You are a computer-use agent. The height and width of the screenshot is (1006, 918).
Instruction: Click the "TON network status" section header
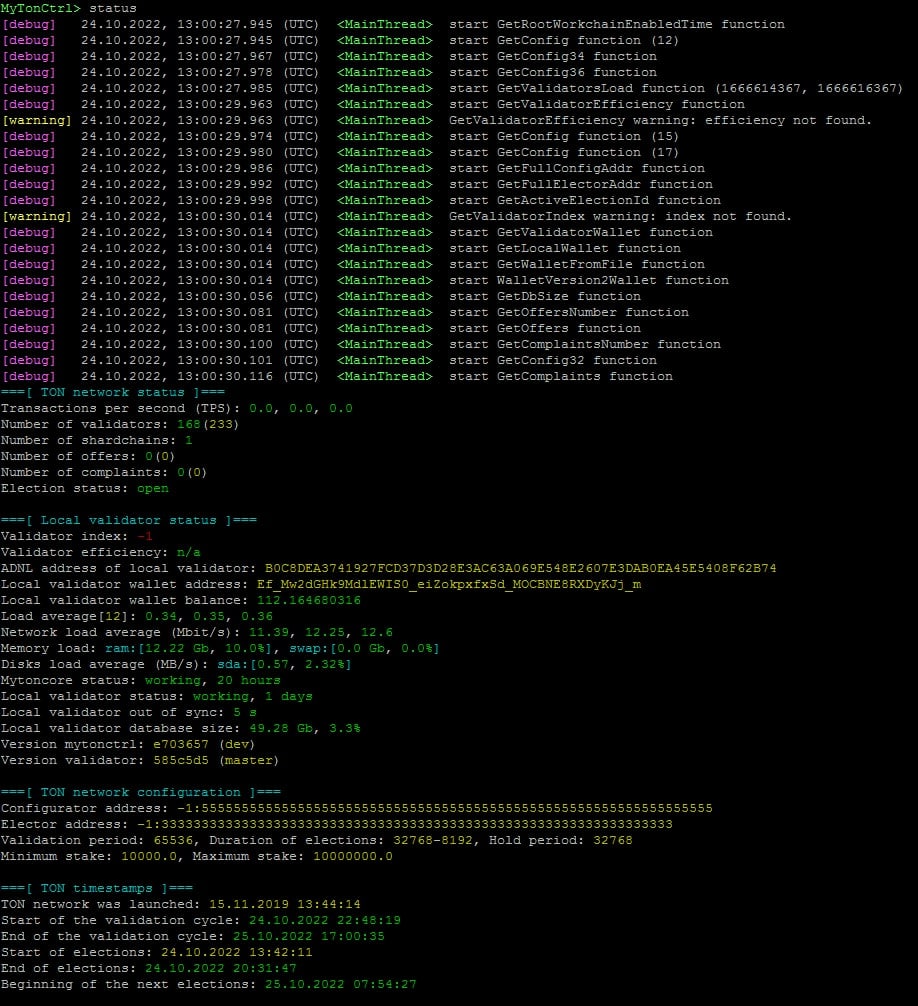click(113, 393)
